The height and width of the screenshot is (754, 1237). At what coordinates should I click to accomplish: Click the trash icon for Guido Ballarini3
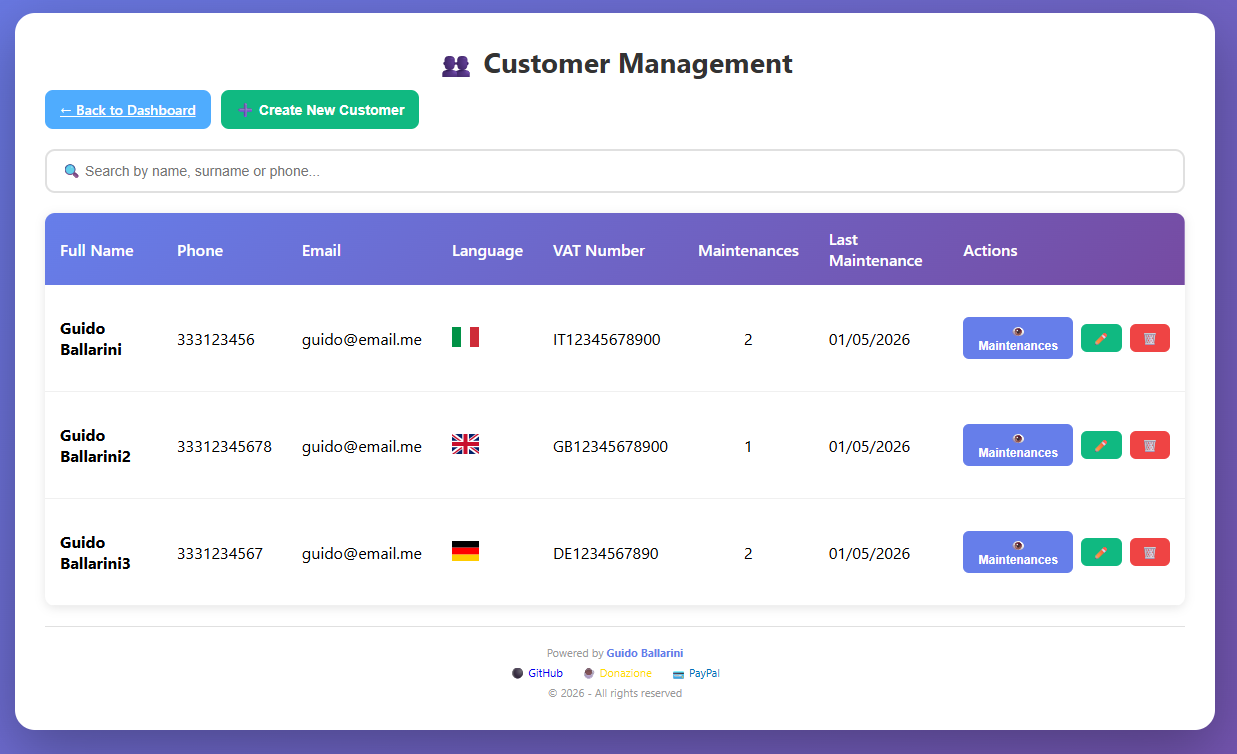coord(1149,552)
